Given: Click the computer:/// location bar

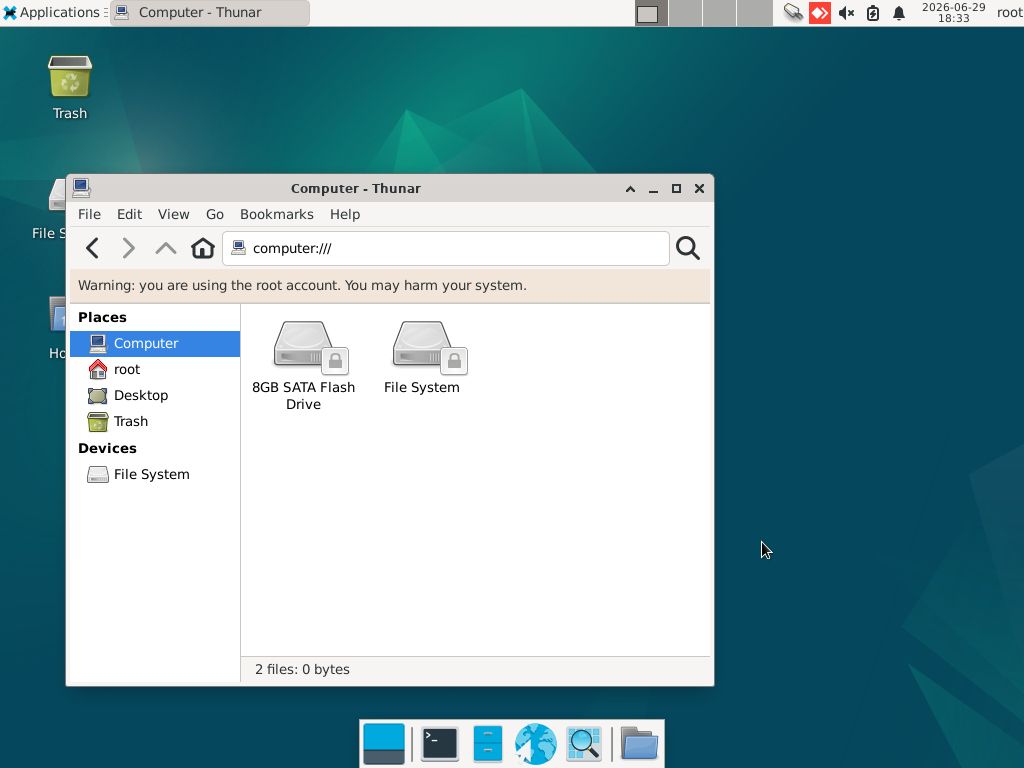Looking at the screenshot, I should 445,248.
